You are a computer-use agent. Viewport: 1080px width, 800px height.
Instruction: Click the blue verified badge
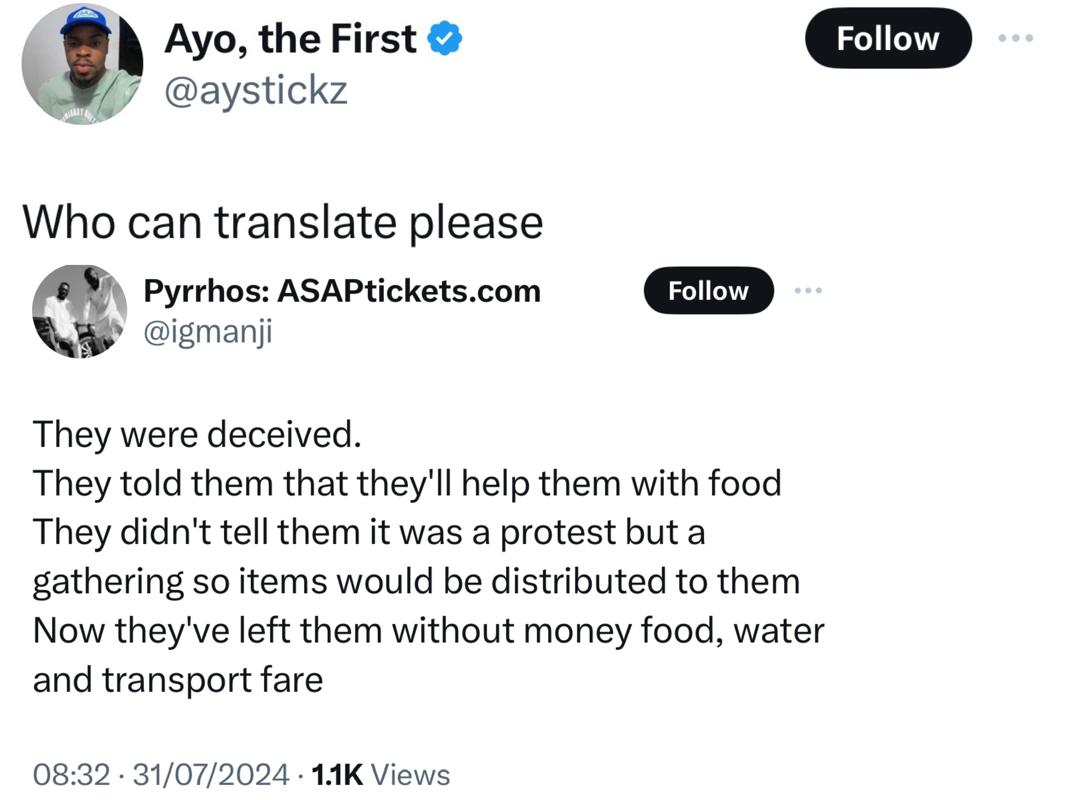(x=445, y=39)
